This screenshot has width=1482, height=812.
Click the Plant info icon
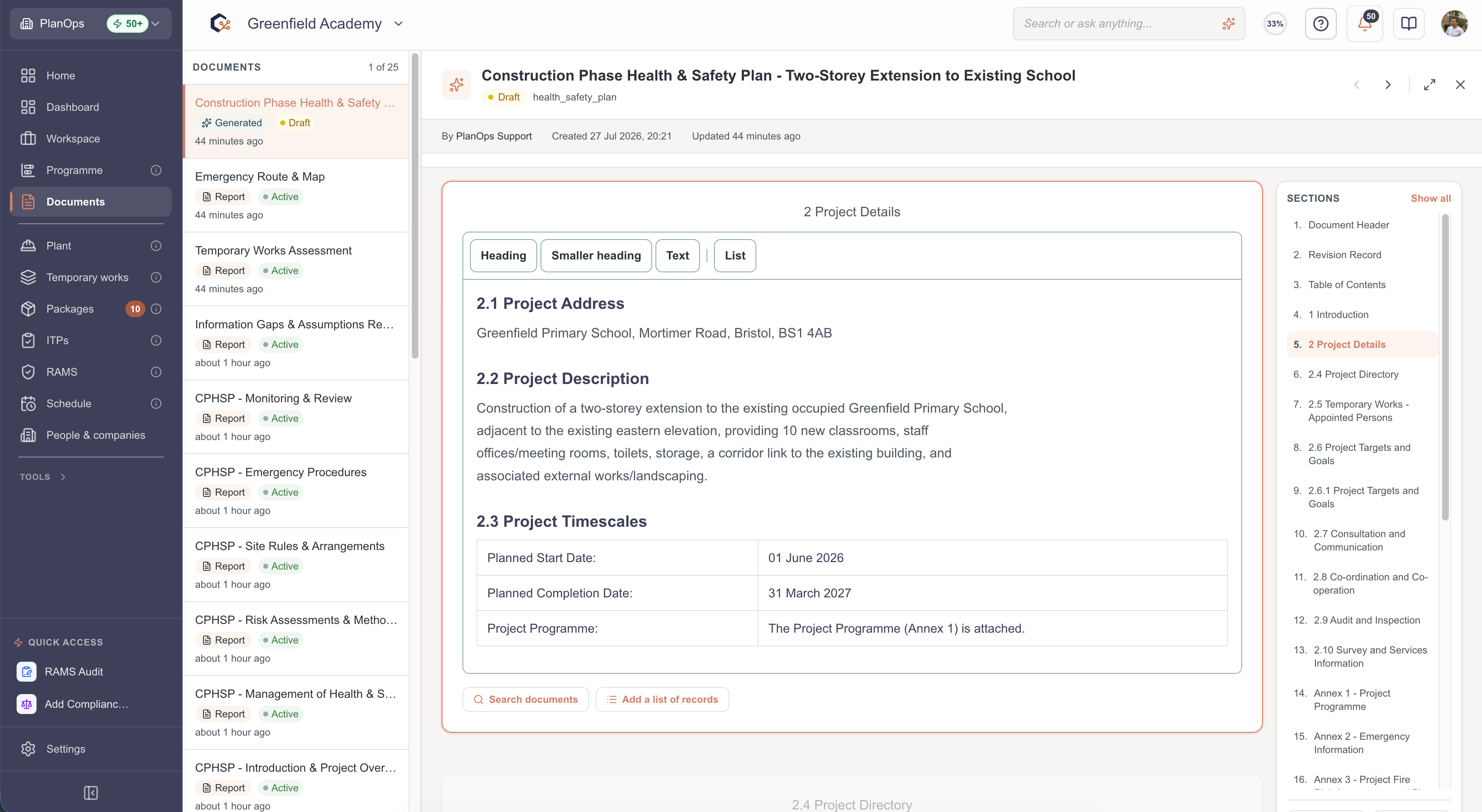tap(156, 246)
